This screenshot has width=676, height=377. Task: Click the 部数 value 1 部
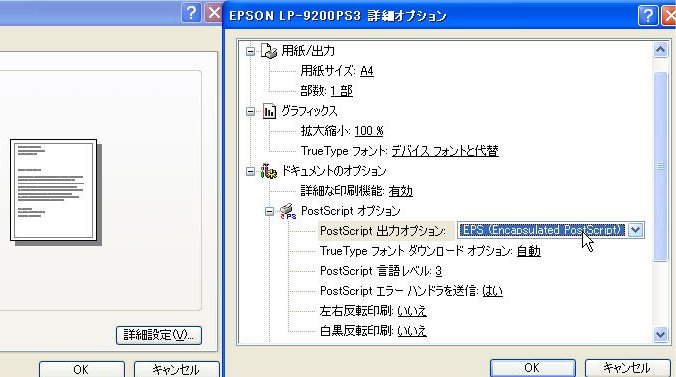[341, 91]
